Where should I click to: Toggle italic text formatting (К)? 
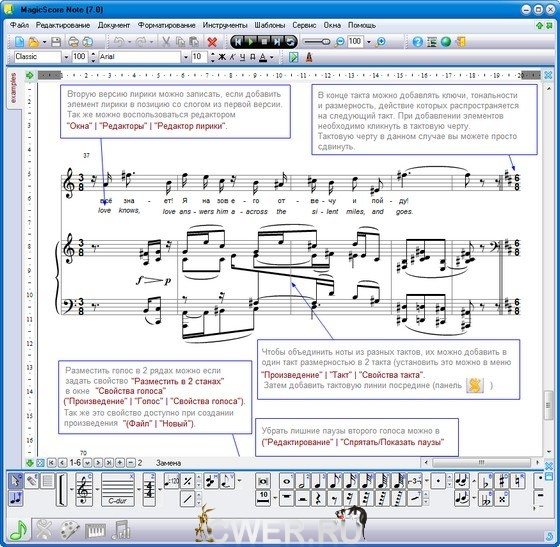[232, 57]
